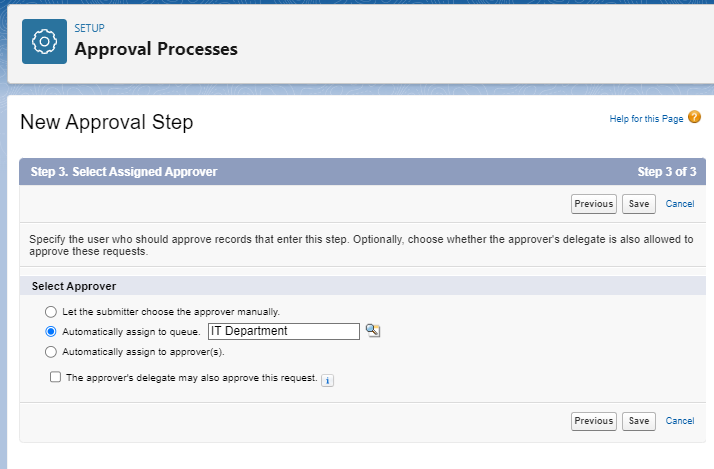
Task: Choose 'Automatically assign to approver(s)' option
Action: pyautogui.click(x=51, y=351)
